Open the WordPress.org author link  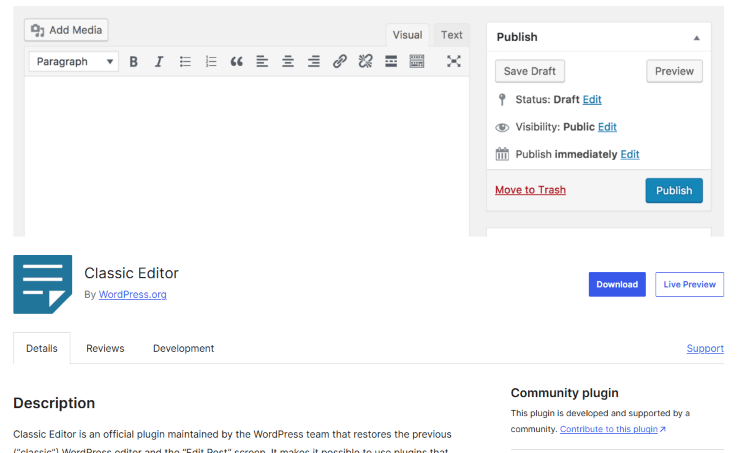click(x=132, y=295)
